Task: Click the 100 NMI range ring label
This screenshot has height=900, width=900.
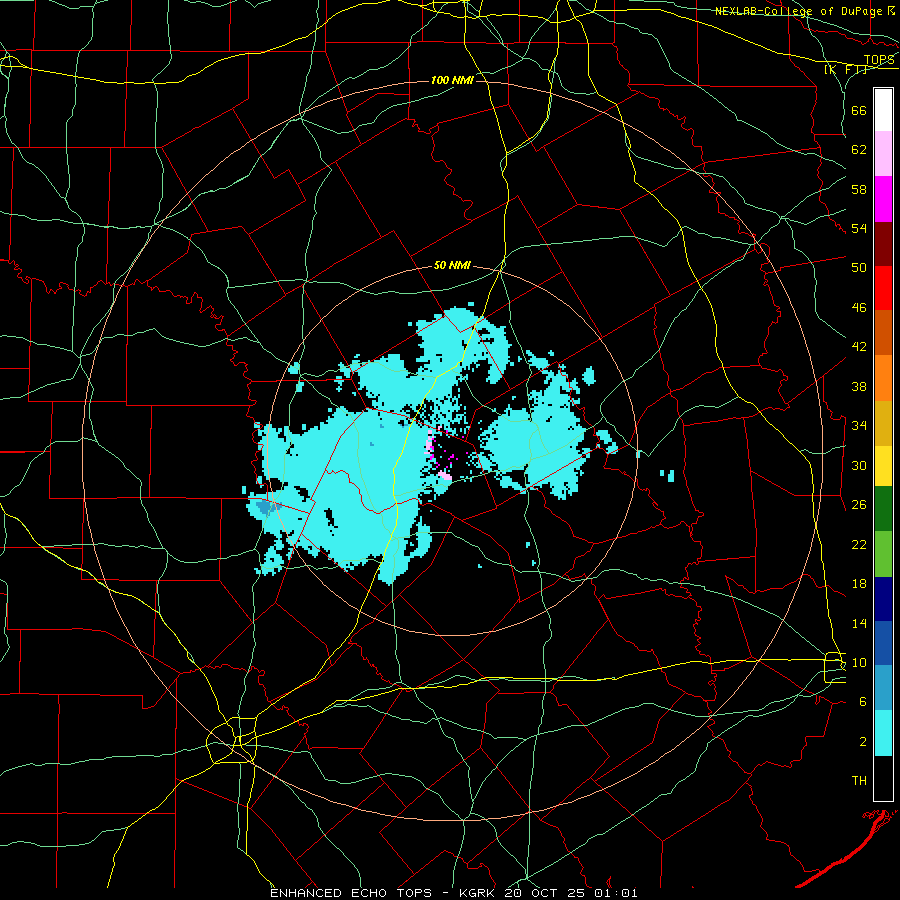Action: click(452, 80)
